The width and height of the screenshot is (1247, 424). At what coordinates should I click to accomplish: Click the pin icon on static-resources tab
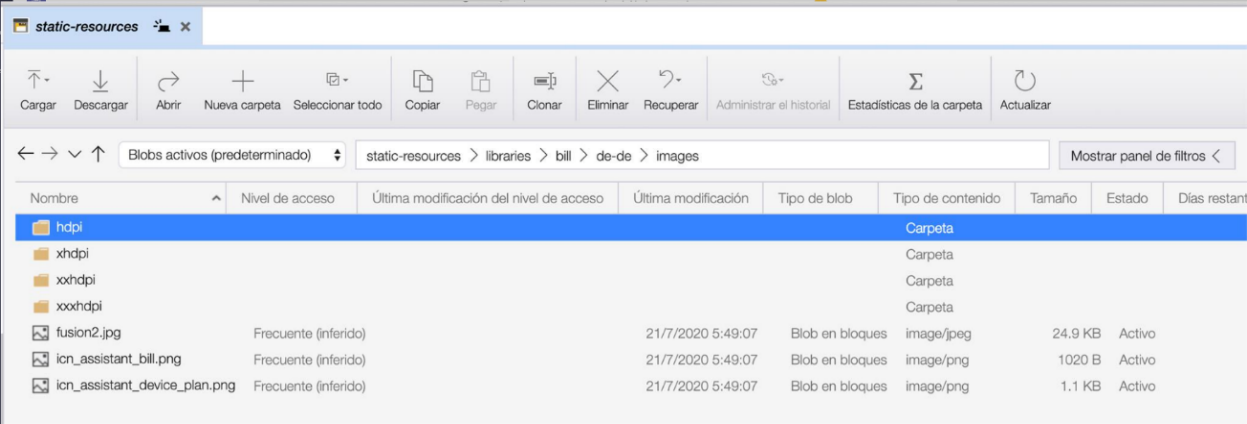[163, 26]
